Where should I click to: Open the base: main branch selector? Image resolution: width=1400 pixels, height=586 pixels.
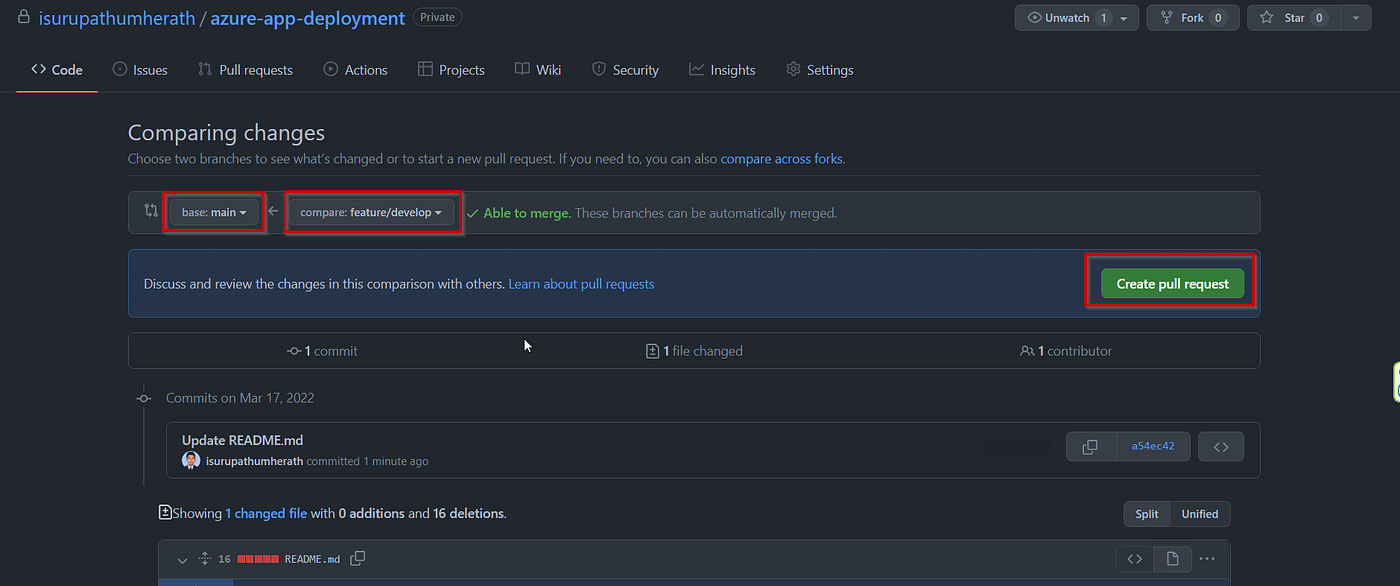coord(214,211)
